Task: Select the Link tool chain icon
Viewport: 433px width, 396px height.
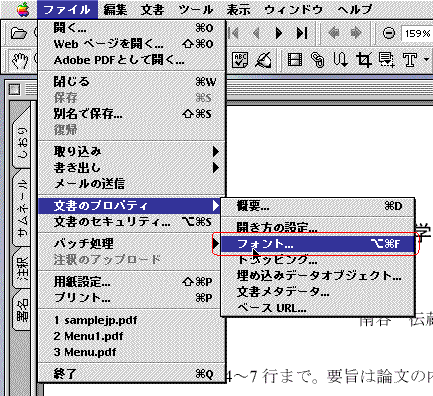Action: (317, 60)
